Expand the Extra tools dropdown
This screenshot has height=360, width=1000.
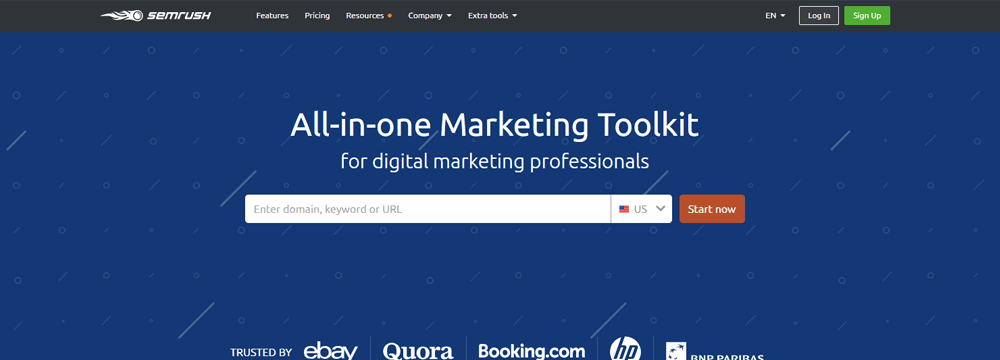(492, 15)
